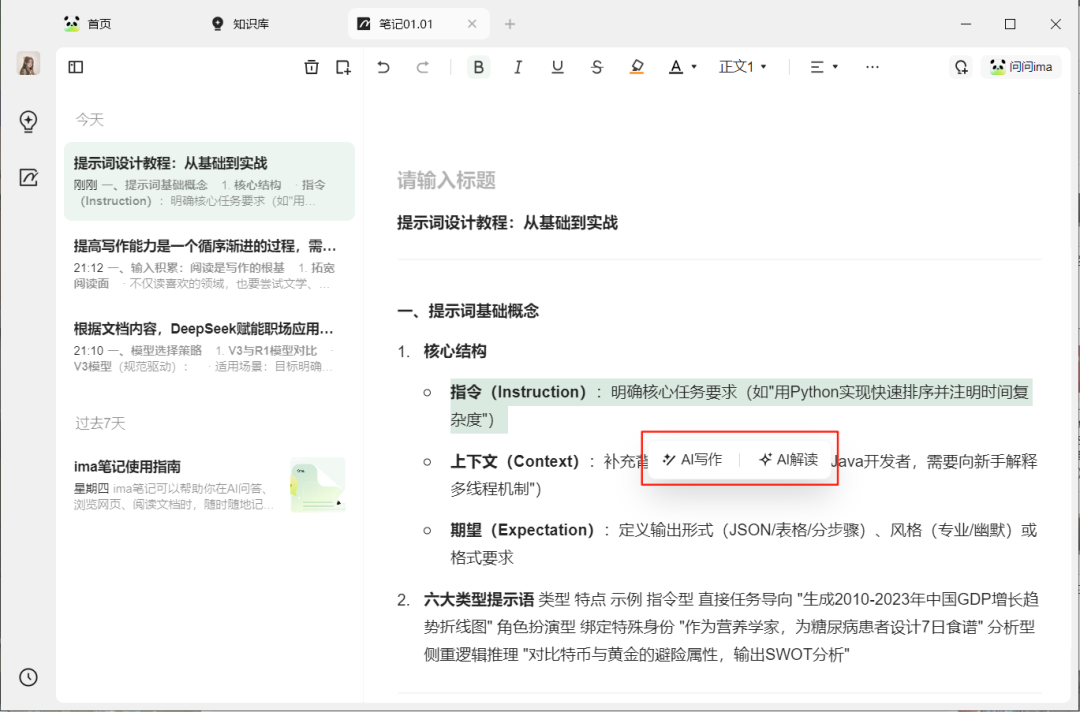Select the trash/delete note icon
This screenshot has height=712, width=1080.
click(x=311, y=66)
